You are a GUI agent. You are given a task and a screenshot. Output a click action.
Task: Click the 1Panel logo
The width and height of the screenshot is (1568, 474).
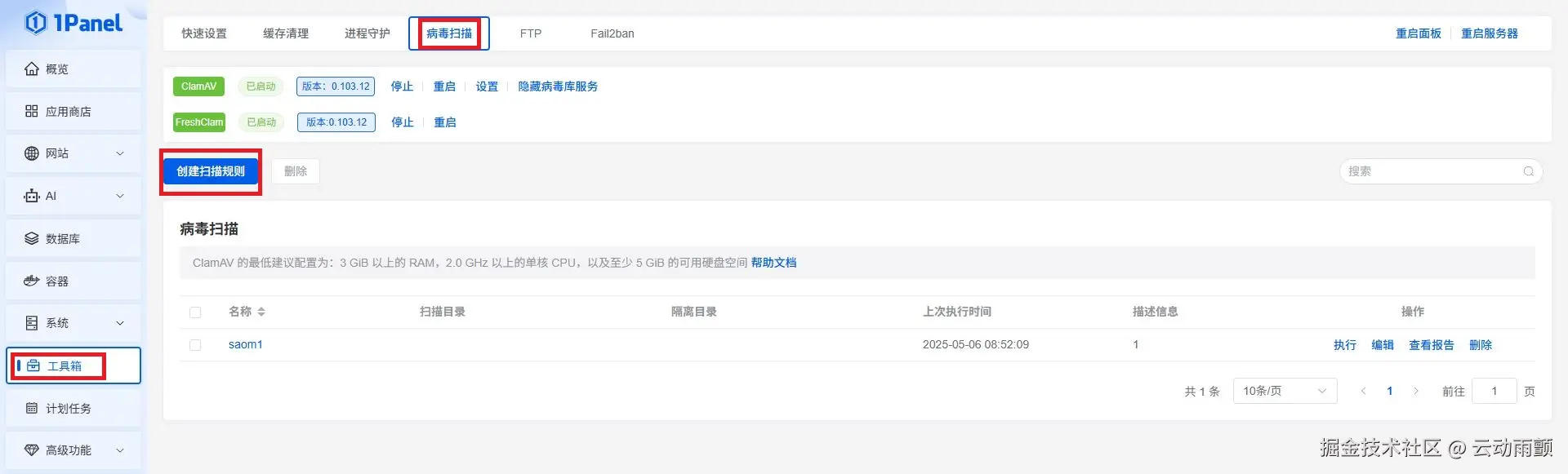(74, 23)
